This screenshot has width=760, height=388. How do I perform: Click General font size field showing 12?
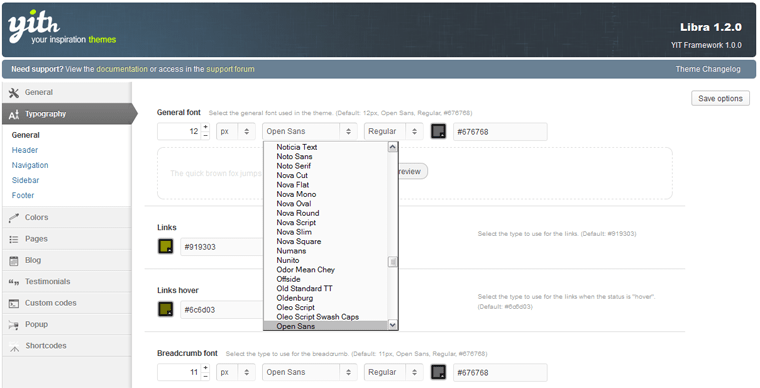[x=179, y=131]
